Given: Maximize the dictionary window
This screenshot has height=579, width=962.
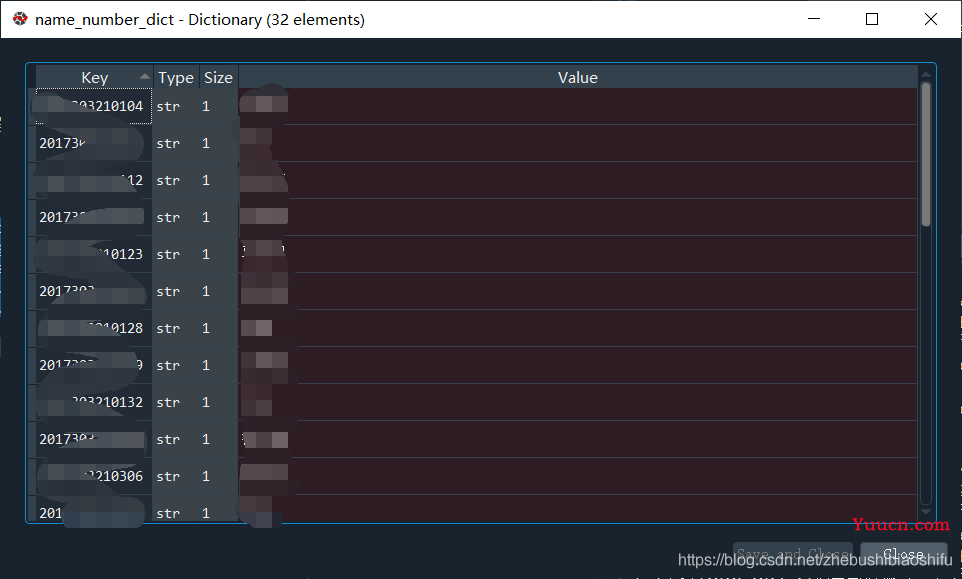Looking at the screenshot, I should coord(871,19).
